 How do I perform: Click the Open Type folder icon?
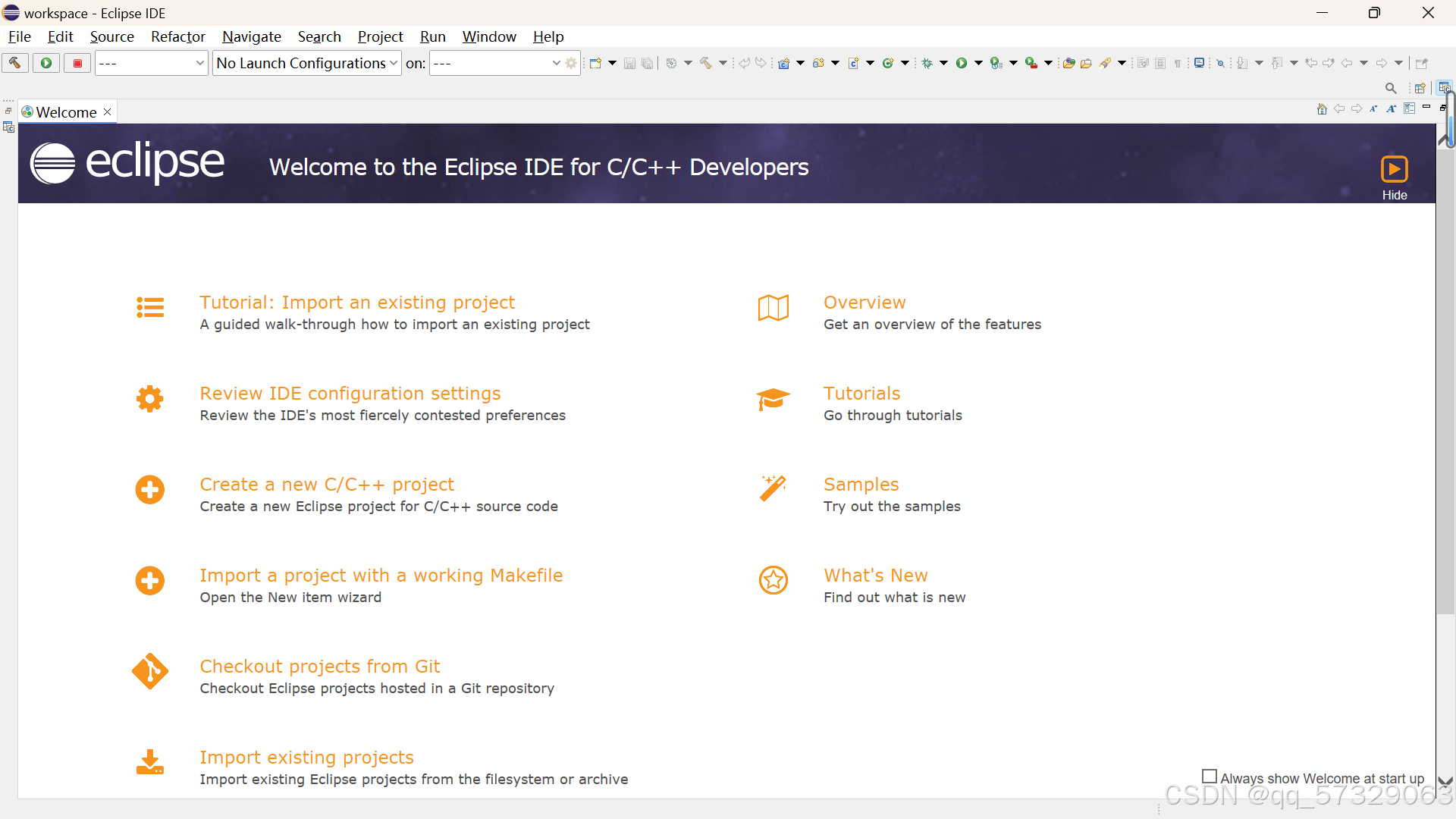pyautogui.click(x=1068, y=63)
